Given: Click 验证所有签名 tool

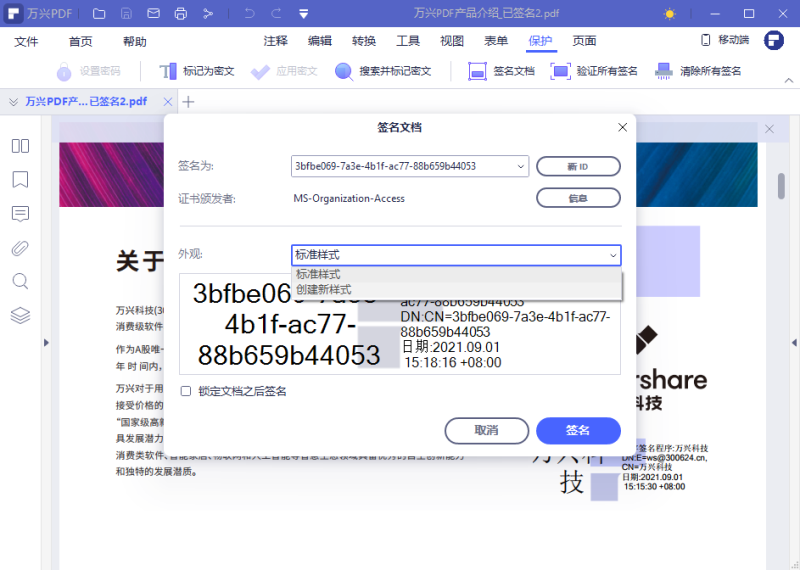Looking at the screenshot, I should pos(594,71).
